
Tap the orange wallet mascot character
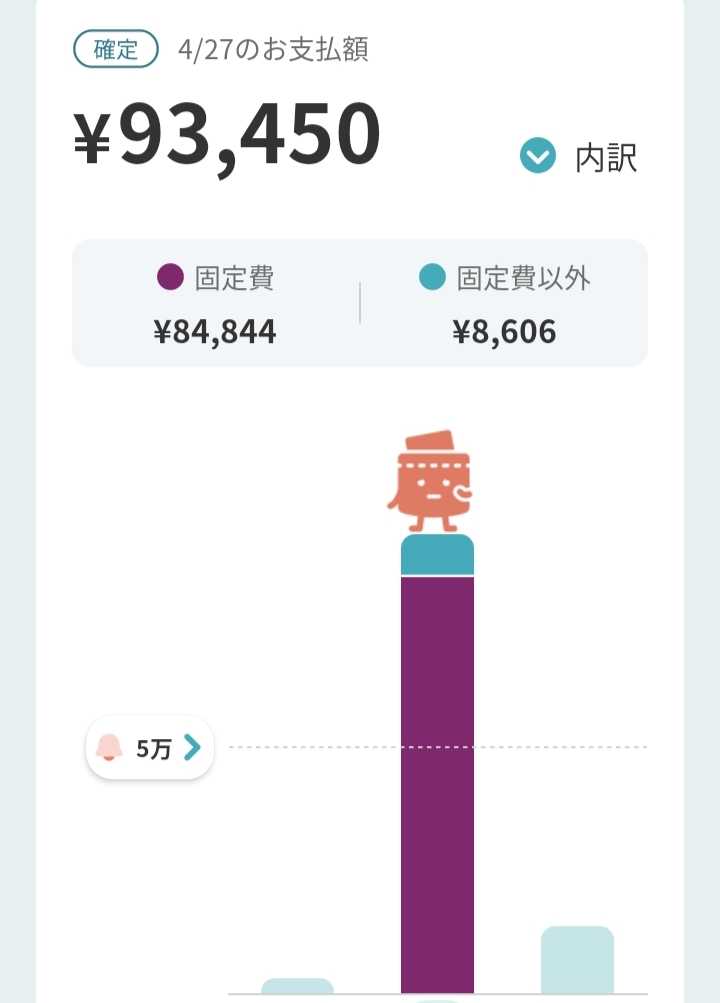click(x=430, y=481)
